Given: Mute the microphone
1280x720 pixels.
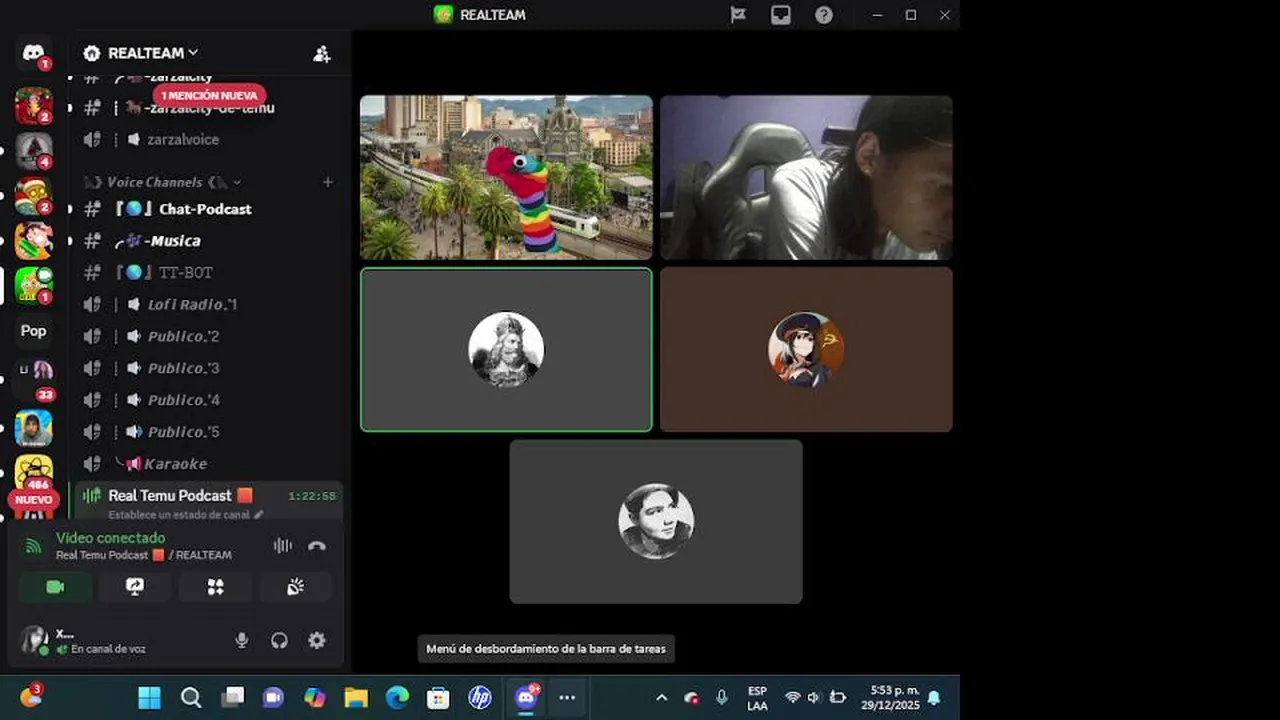Looking at the screenshot, I should 241,641.
